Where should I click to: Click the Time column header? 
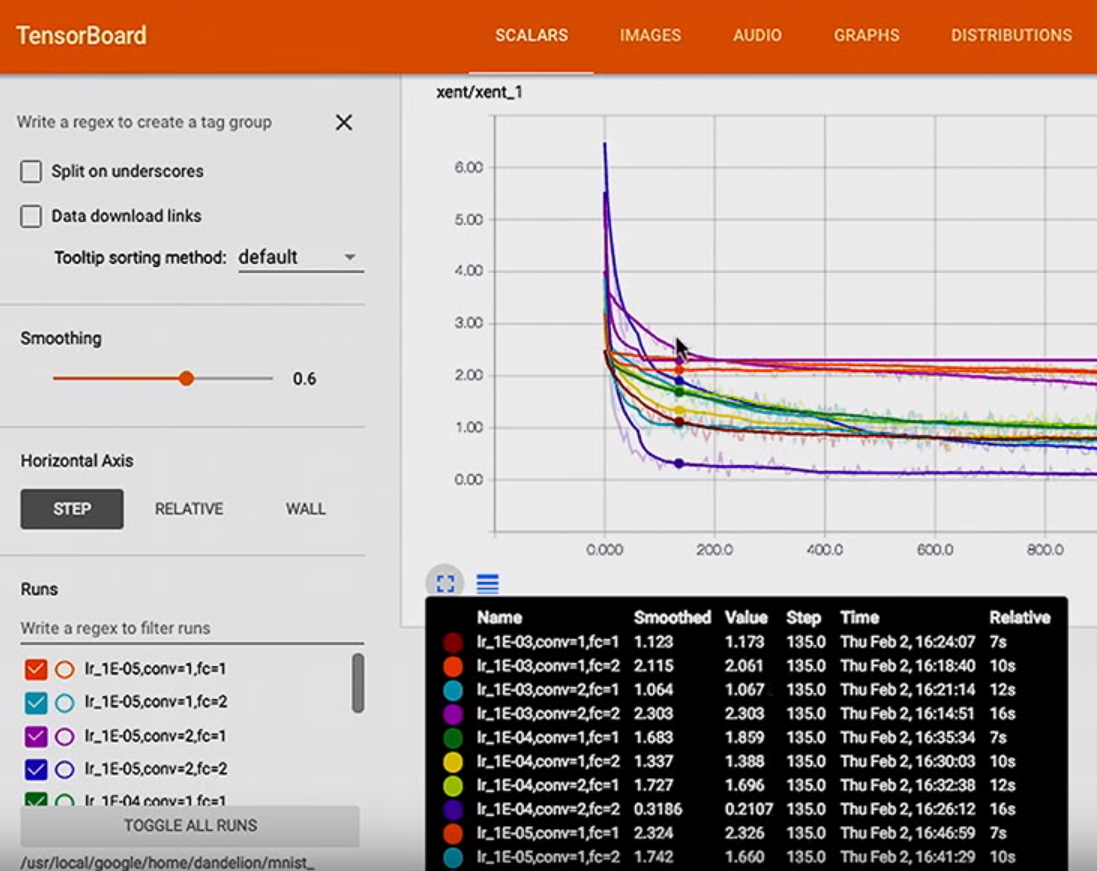coord(859,617)
